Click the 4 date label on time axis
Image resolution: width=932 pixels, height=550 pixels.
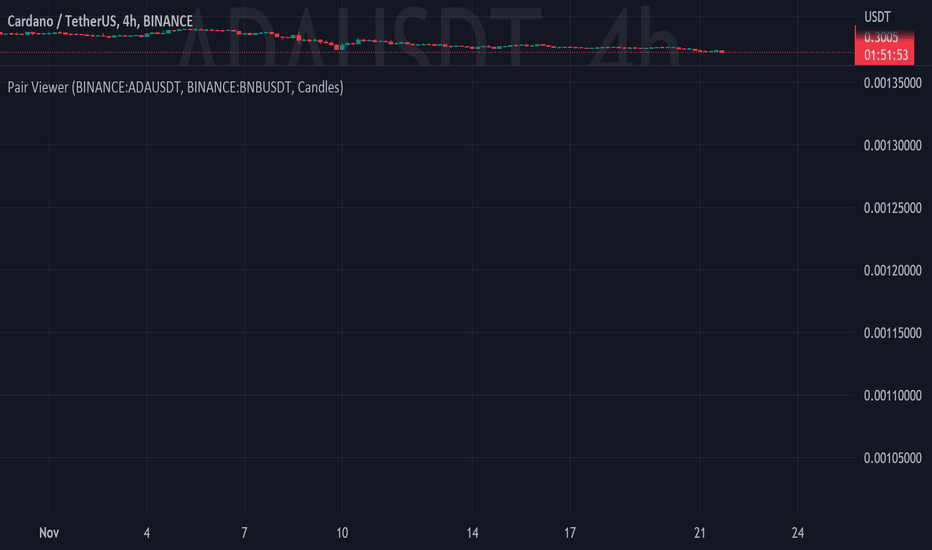[x=147, y=533]
